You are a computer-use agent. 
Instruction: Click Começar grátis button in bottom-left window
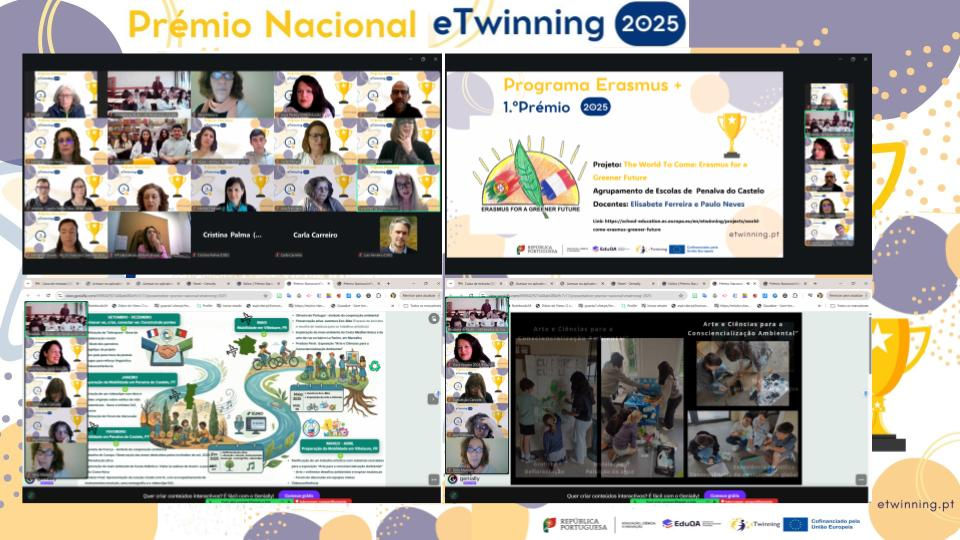click(299, 495)
